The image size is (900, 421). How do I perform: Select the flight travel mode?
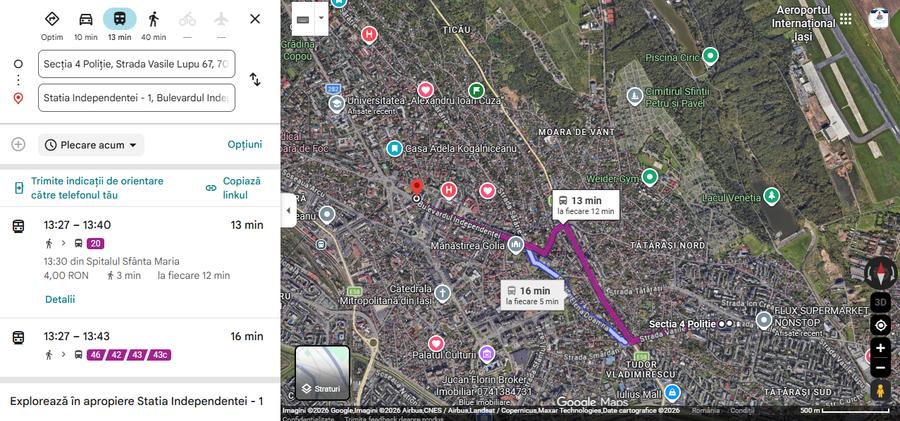click(221, 25)
